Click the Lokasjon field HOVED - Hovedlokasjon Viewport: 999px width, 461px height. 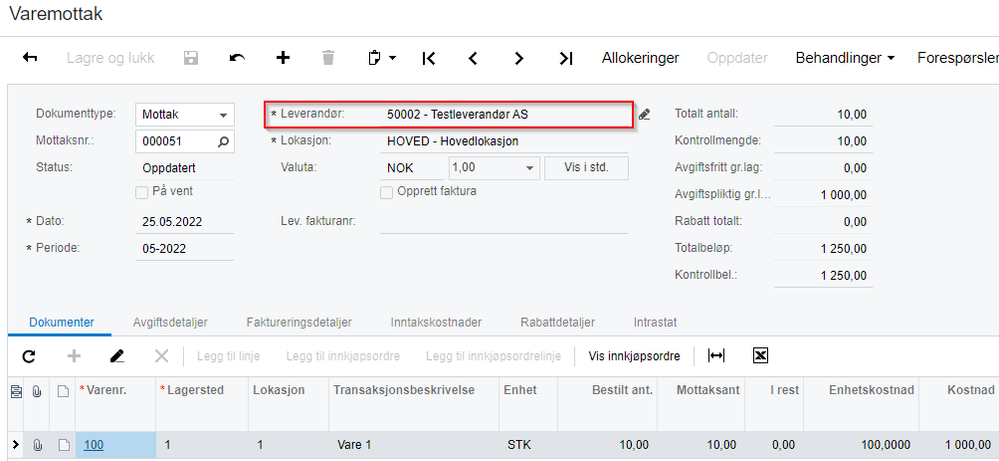pos(504,141)
